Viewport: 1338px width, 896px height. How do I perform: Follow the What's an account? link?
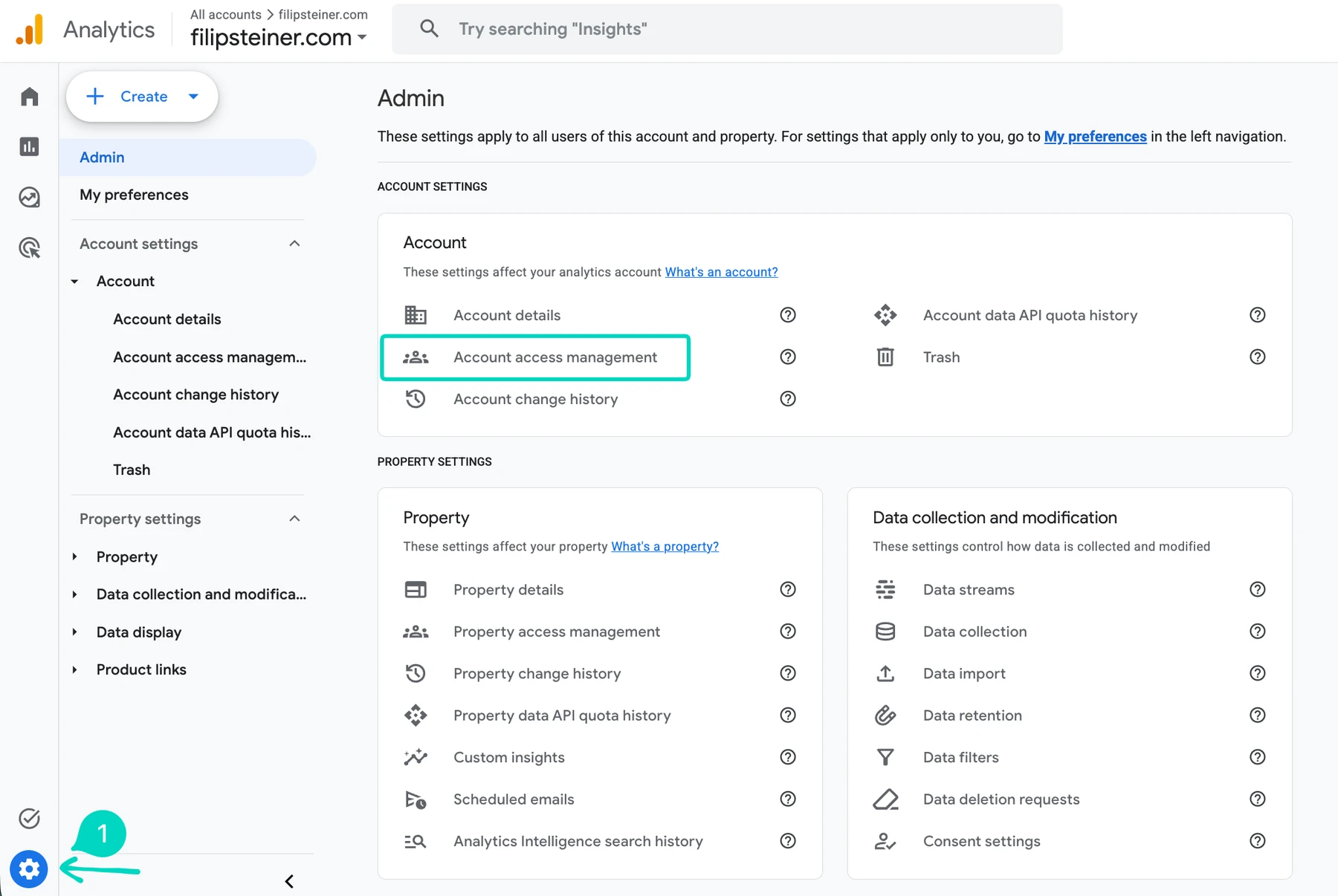[x=721, y=272]
